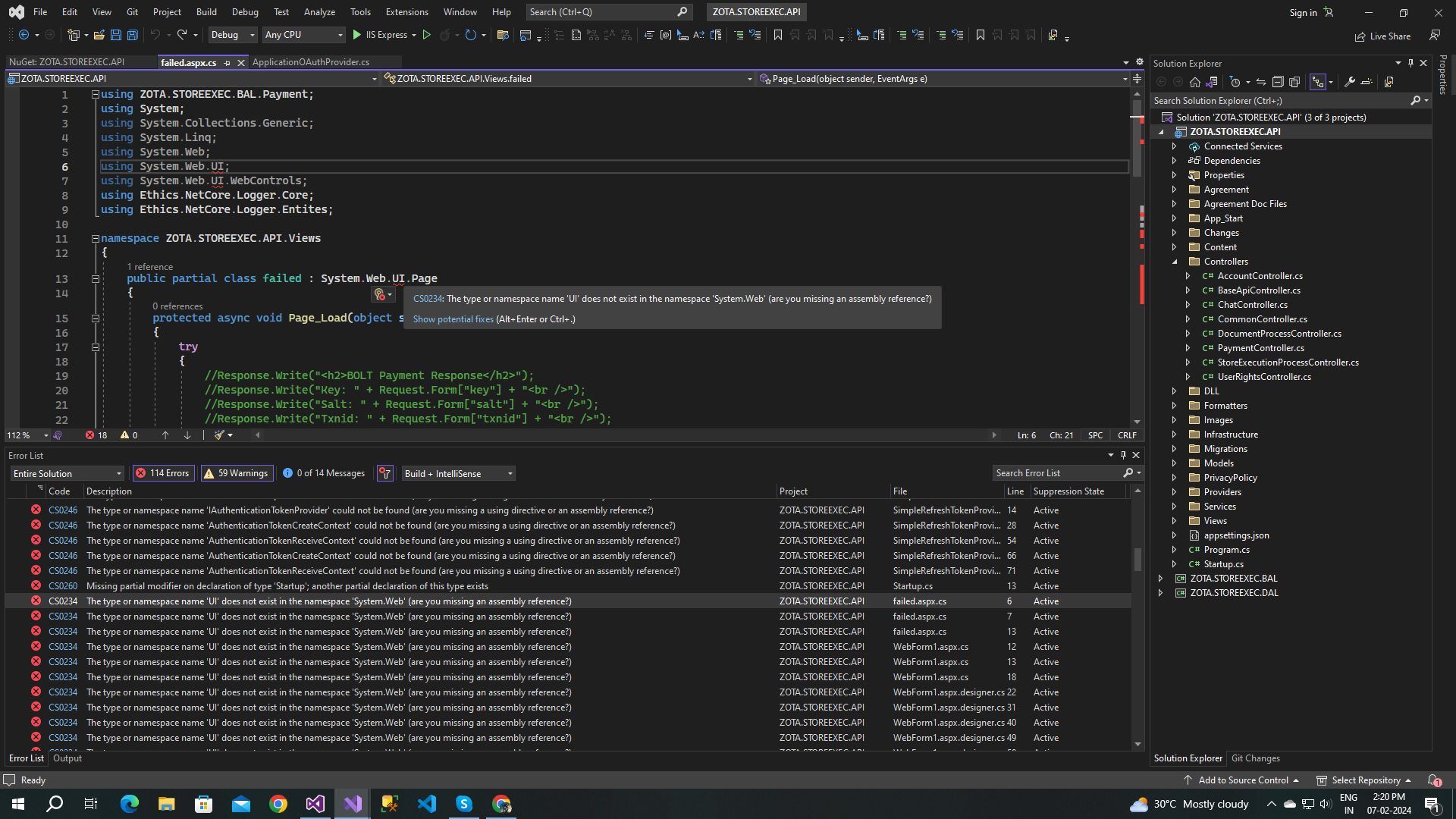Viewport: 1456px width, 819px height.
Task: Click Collapse All in Solution Explorer
Action: click(x=1278, y=82)
